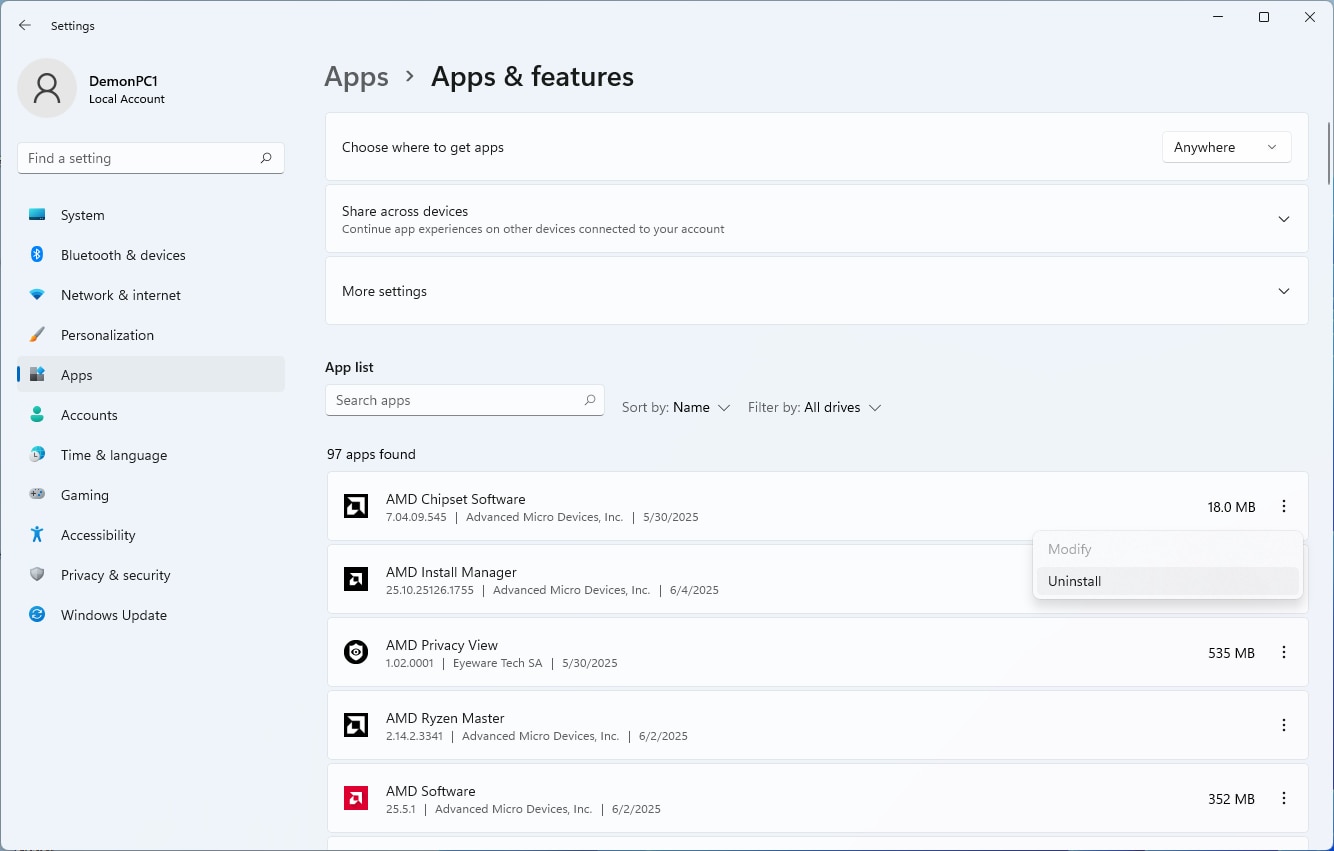Open the Anywhere dropdown for app sources
This screenshot has height=851, width=1334.
[x=1227, y=147]
